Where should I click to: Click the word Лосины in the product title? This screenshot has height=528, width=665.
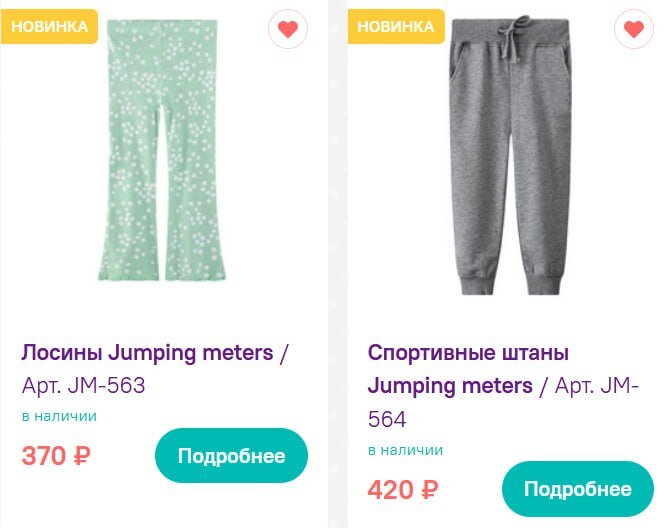[61, 353]
